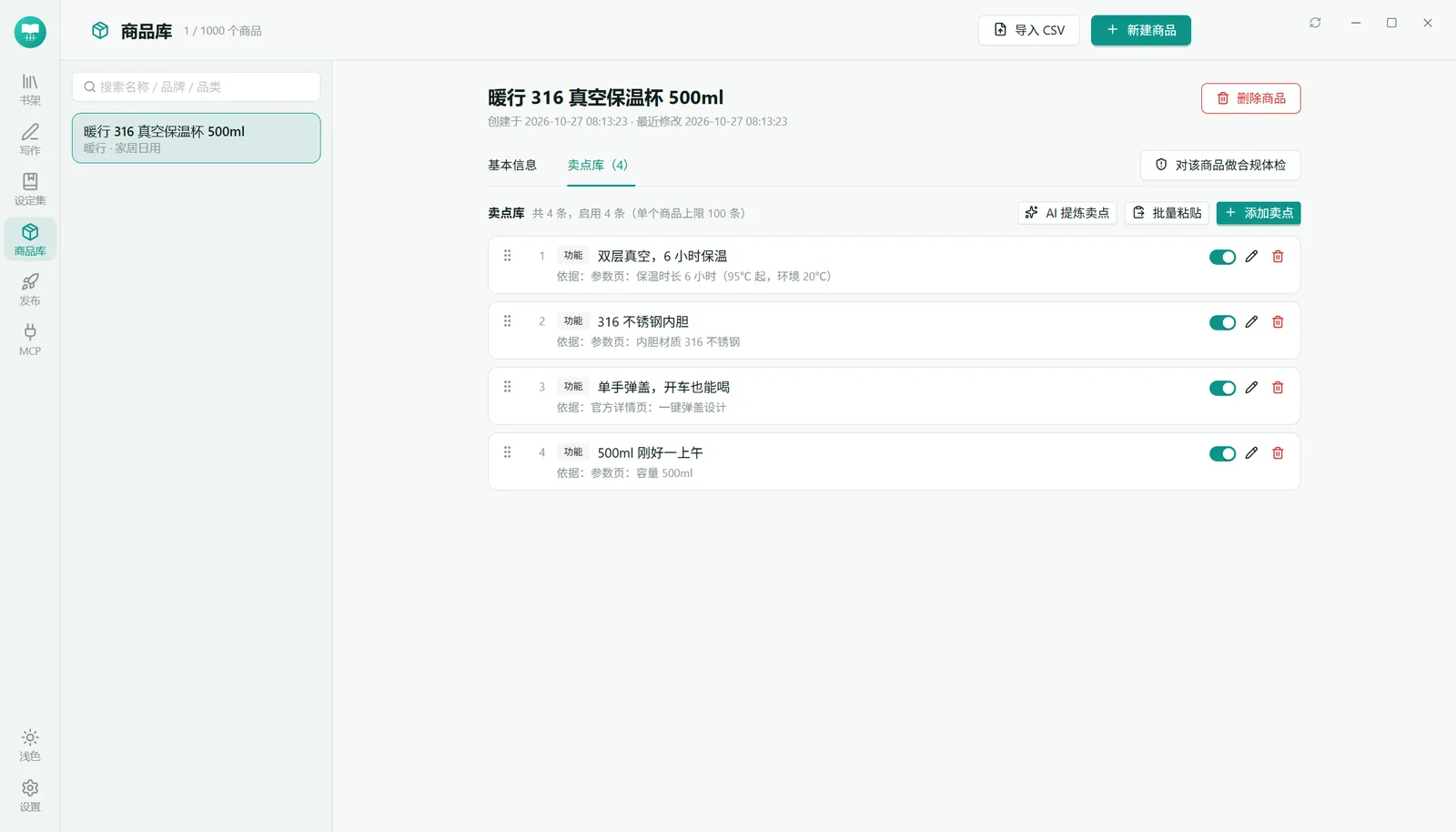This screenshot has height=832, width=1456.
Task: Click the app logo at top left
Action: point(30,32)
